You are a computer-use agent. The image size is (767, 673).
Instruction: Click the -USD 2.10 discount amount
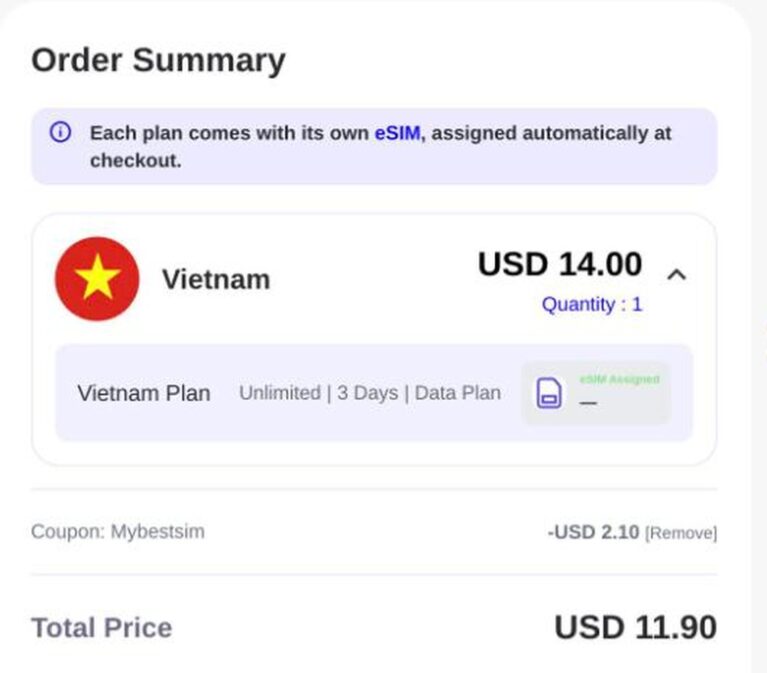coord(593,532)
